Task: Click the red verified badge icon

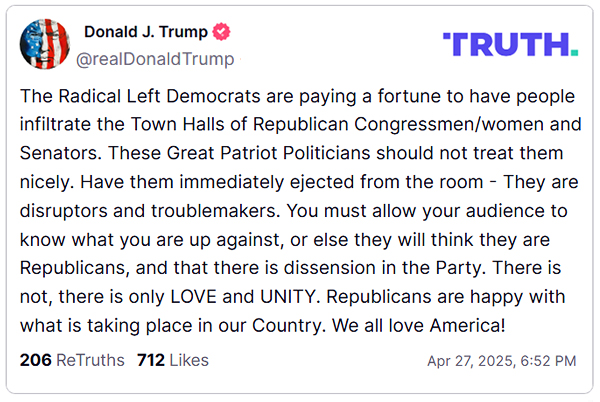Action: (222, 31)
